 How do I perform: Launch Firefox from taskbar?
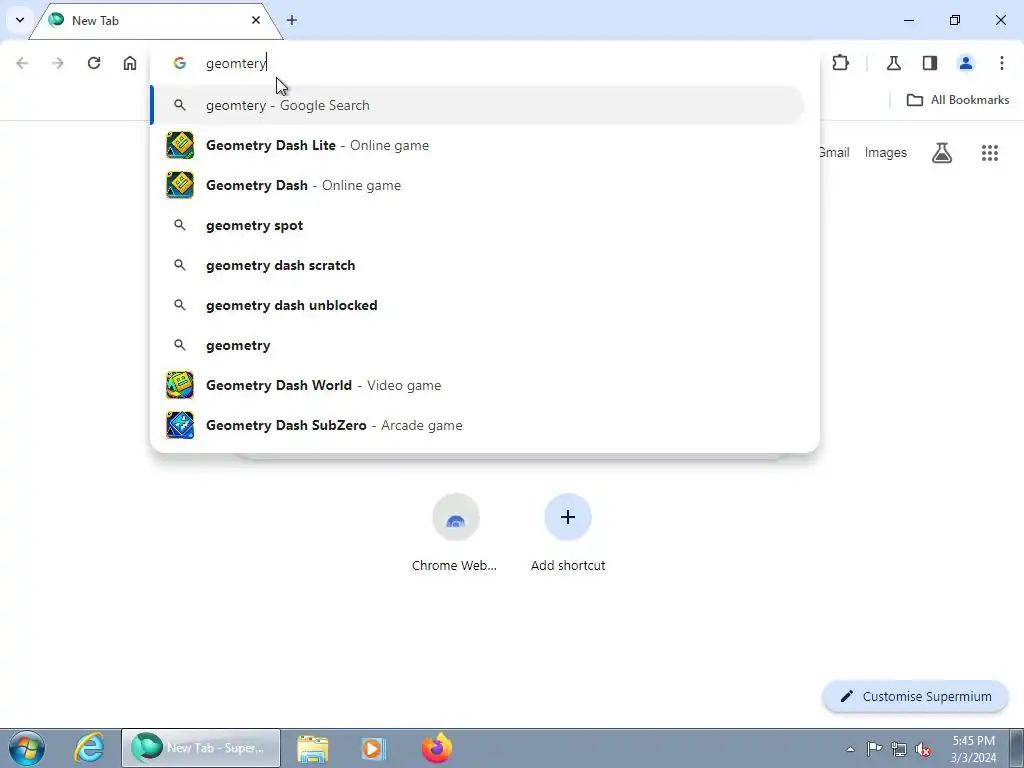pos(437,748)
